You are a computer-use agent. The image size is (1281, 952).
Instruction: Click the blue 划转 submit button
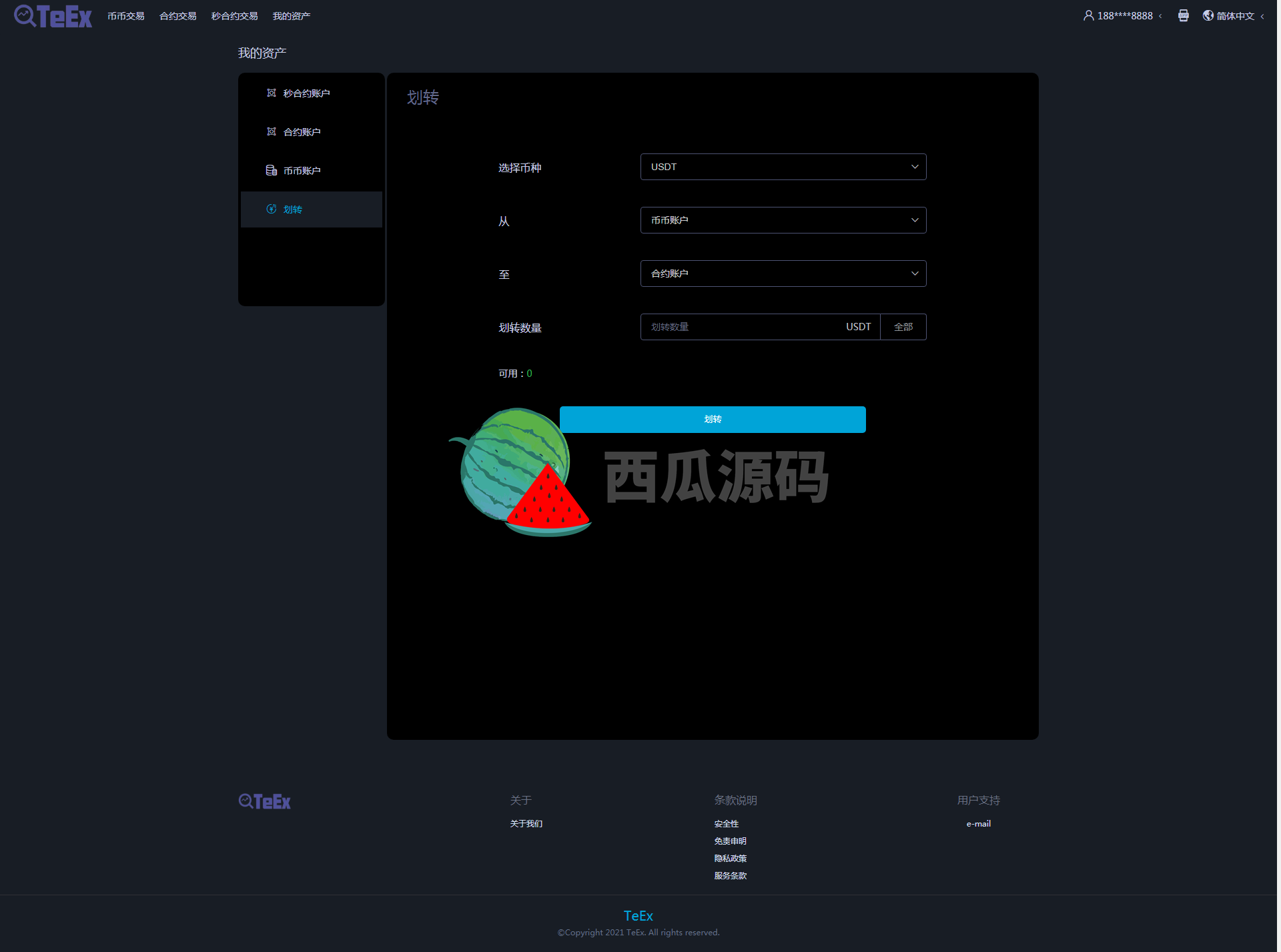[x=713, y=420]
